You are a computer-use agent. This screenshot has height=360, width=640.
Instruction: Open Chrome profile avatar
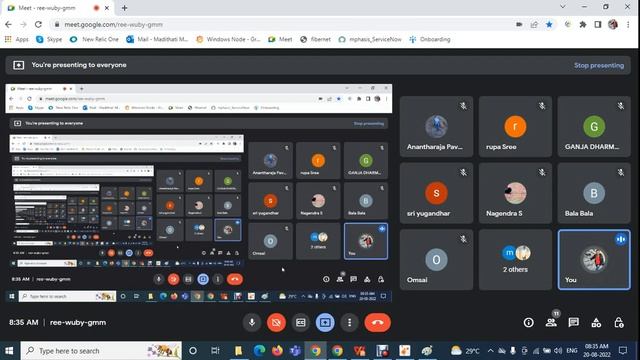tap(613, 24)
